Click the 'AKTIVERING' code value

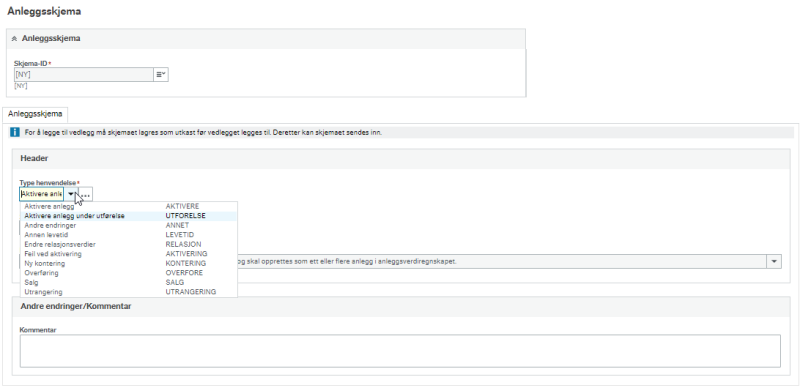pyautogui.click(x=186, y=254)
